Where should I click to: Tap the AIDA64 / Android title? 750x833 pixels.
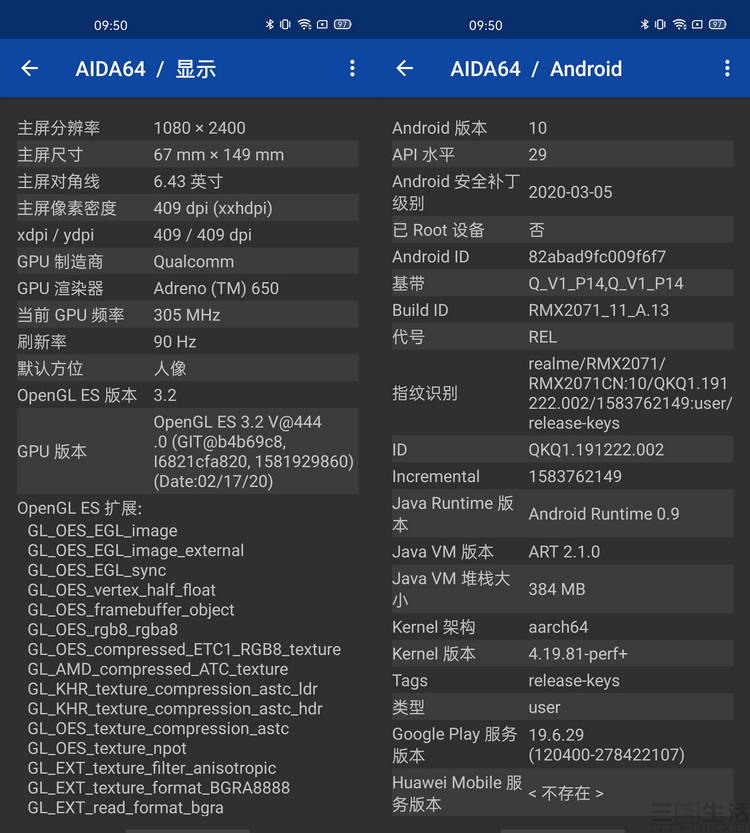click(x=536, y=69)
